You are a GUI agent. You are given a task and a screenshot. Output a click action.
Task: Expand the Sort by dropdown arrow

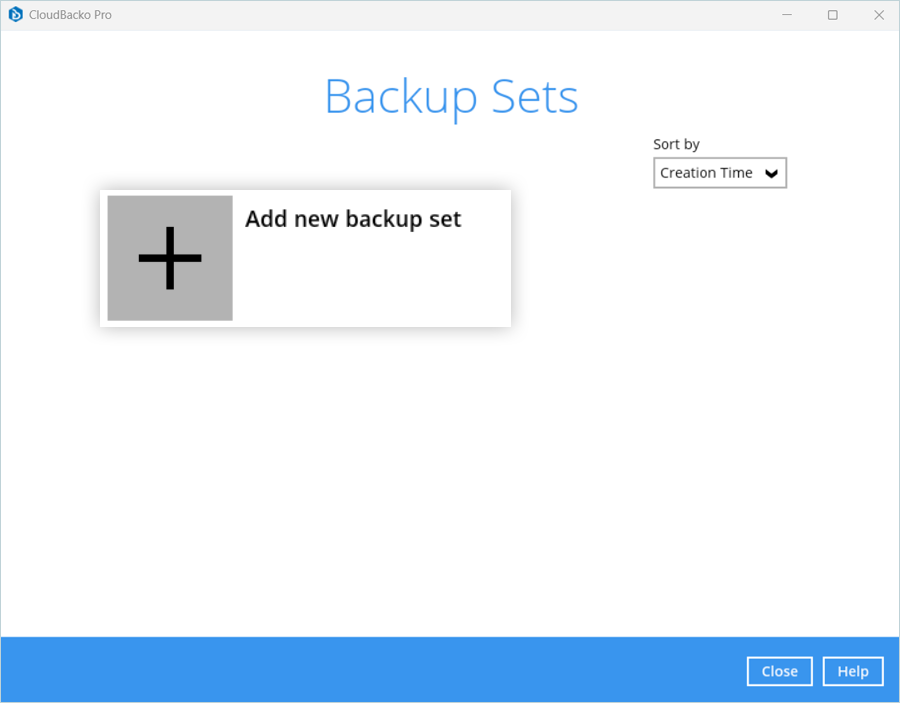click(x=771, y=173)
